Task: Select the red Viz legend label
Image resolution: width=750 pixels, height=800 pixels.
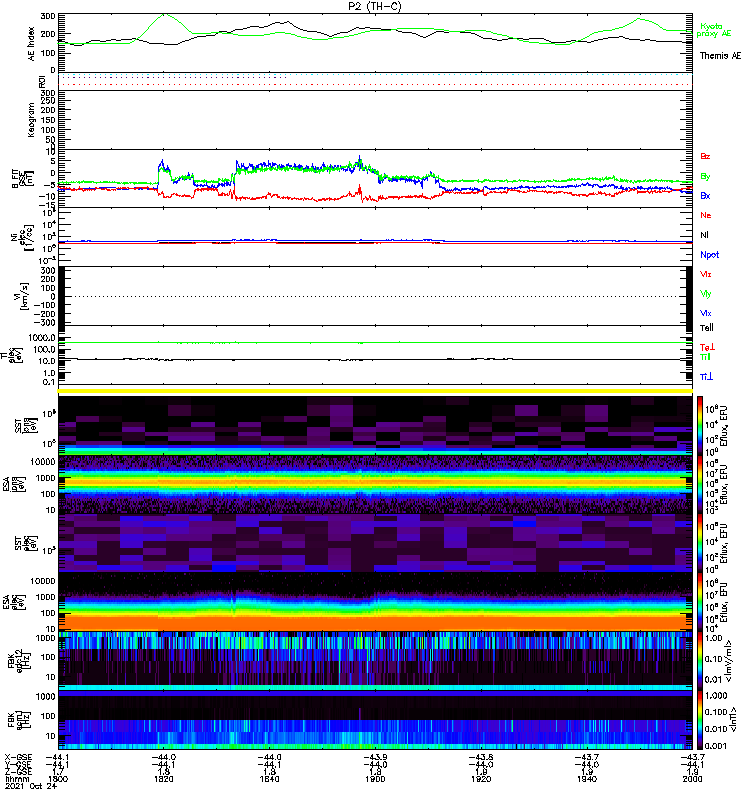Action: (x=705, y=274)
